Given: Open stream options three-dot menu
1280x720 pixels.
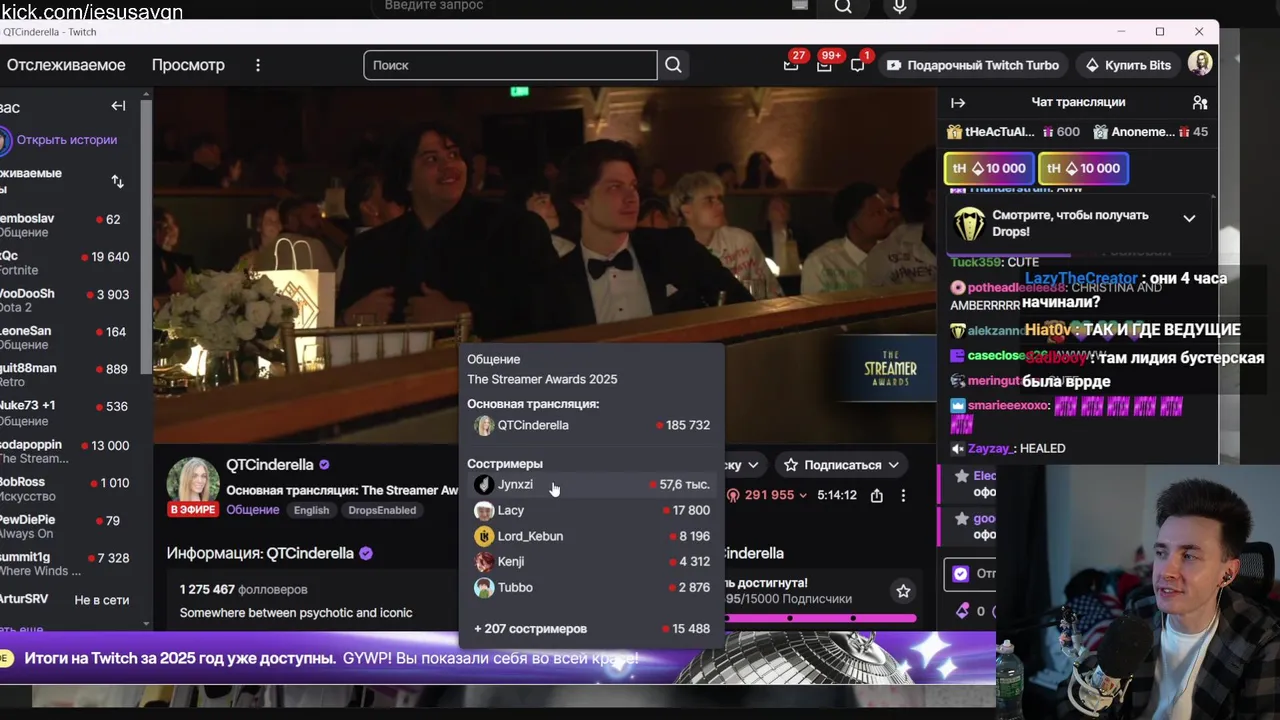Looking at the screenshot, I should [903, 495].
